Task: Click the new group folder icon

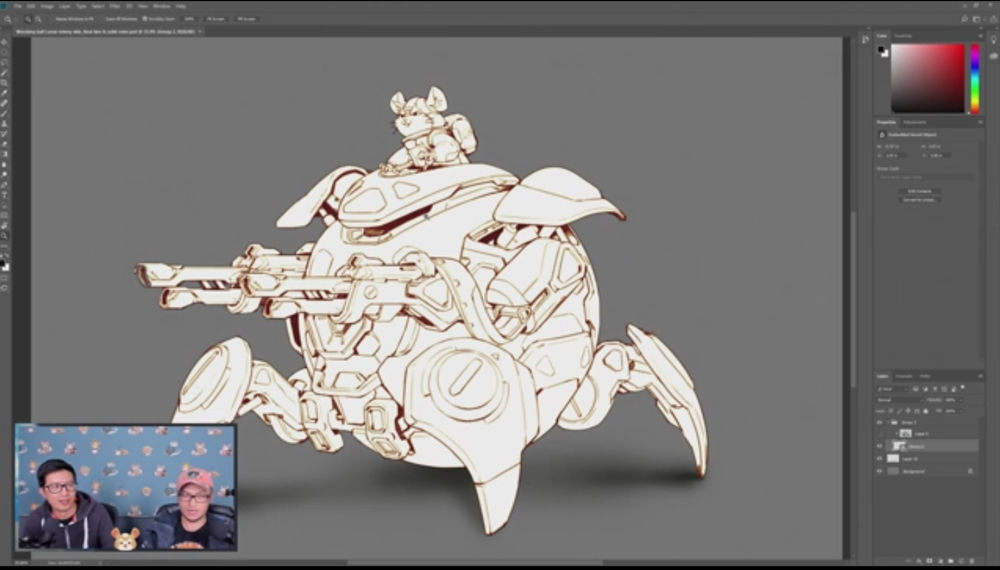Action: pos(951,560)
